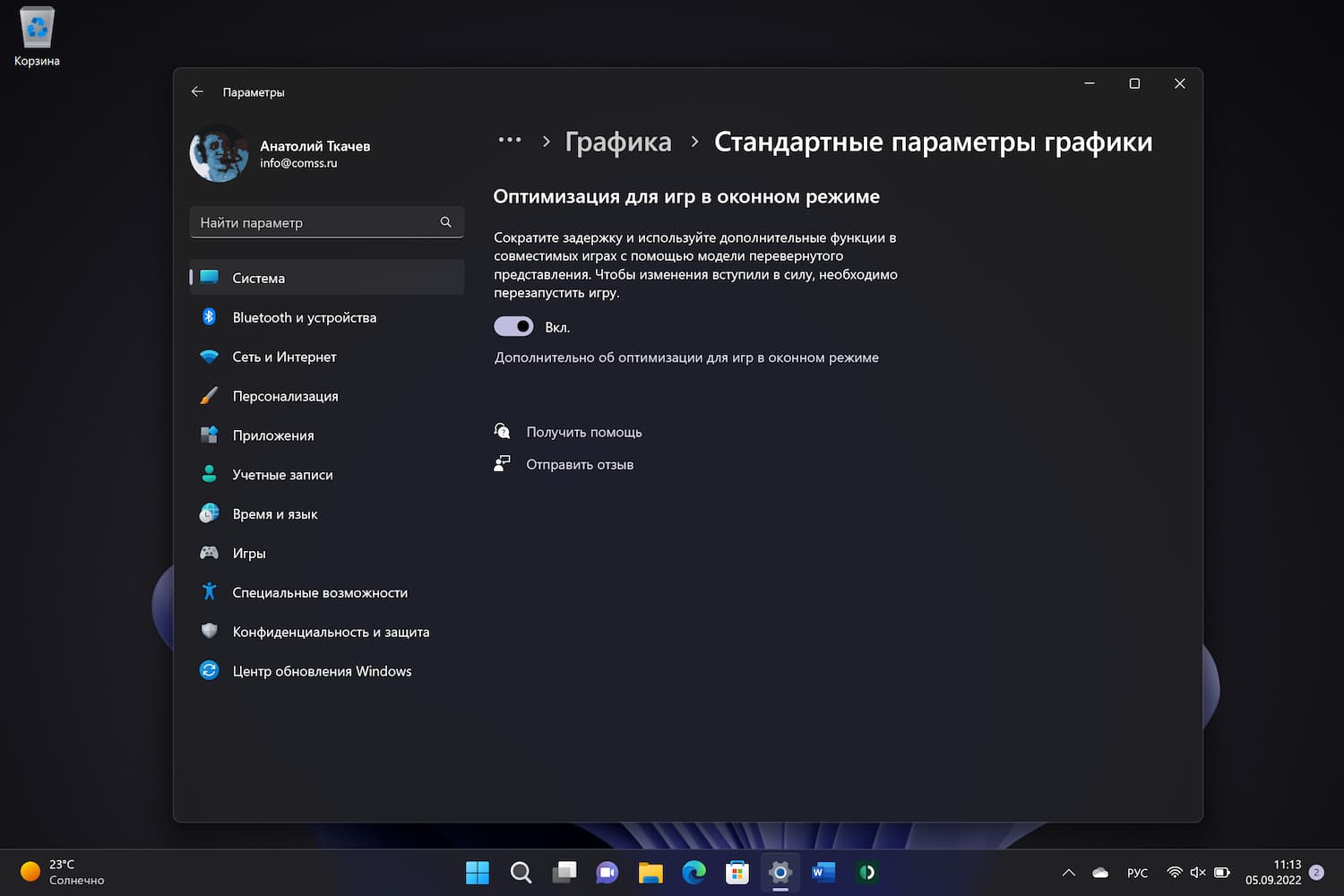The height and width of the screenshot is (896, 1344).
Task: Click the Приложения icon in sidebar
Action: click(209, 435)
